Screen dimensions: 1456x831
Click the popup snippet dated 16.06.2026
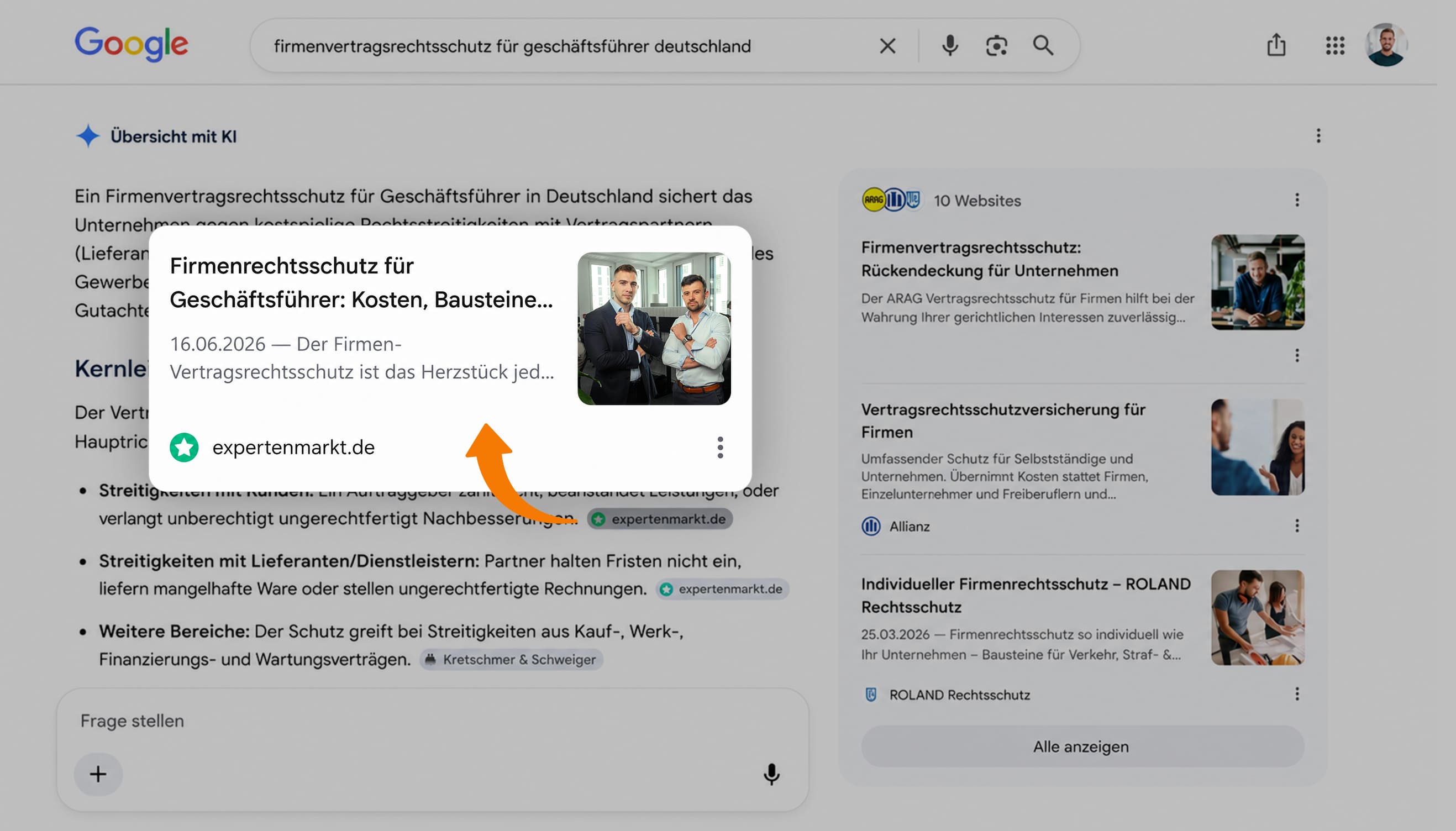click(x=362, y=358)
